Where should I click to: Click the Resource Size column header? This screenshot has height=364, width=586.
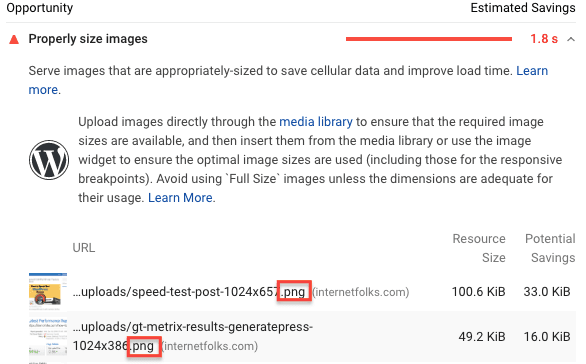pyautogui.click(x=479, y=248)
